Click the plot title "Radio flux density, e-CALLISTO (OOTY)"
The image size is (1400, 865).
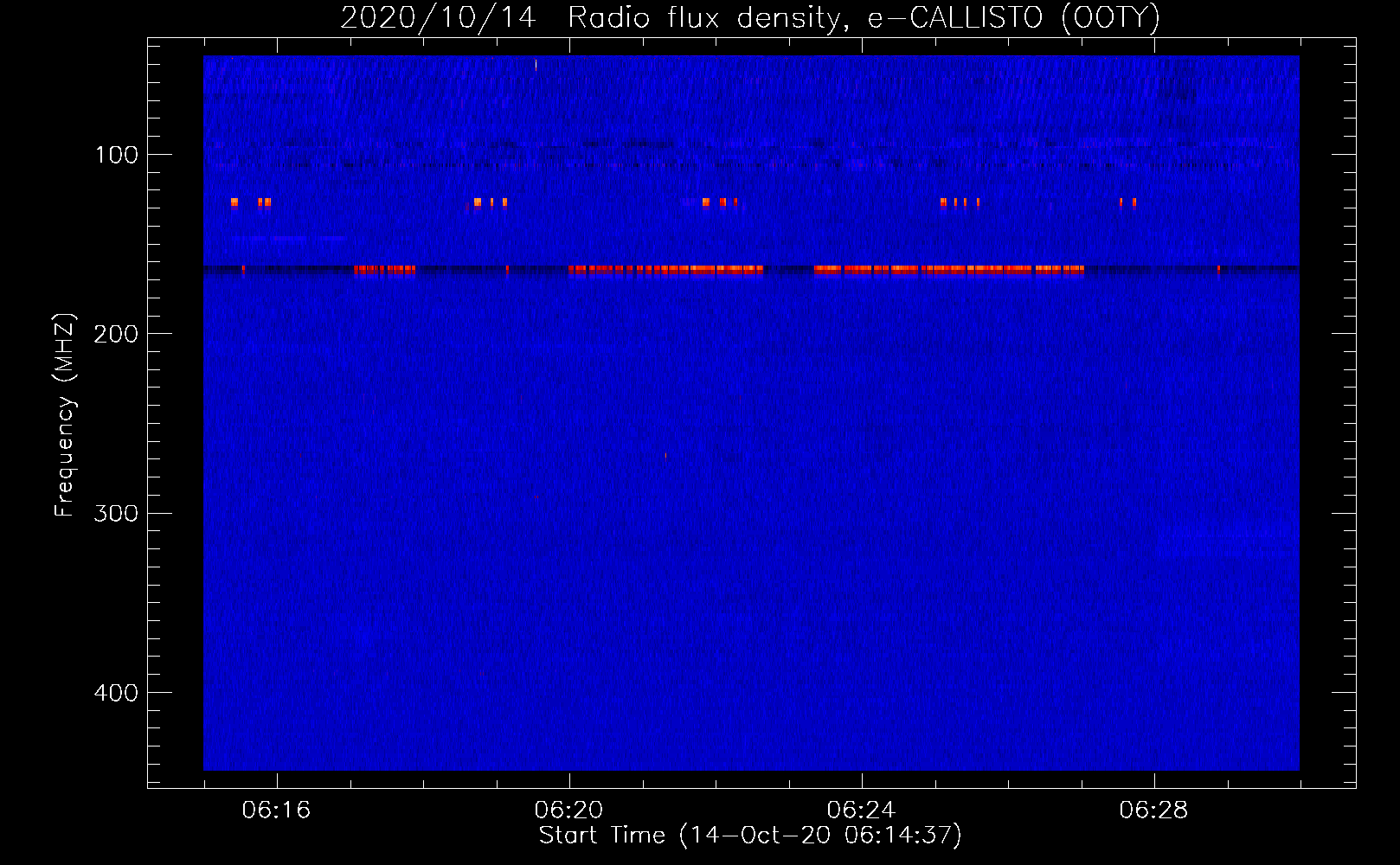(x=864, y=17)
